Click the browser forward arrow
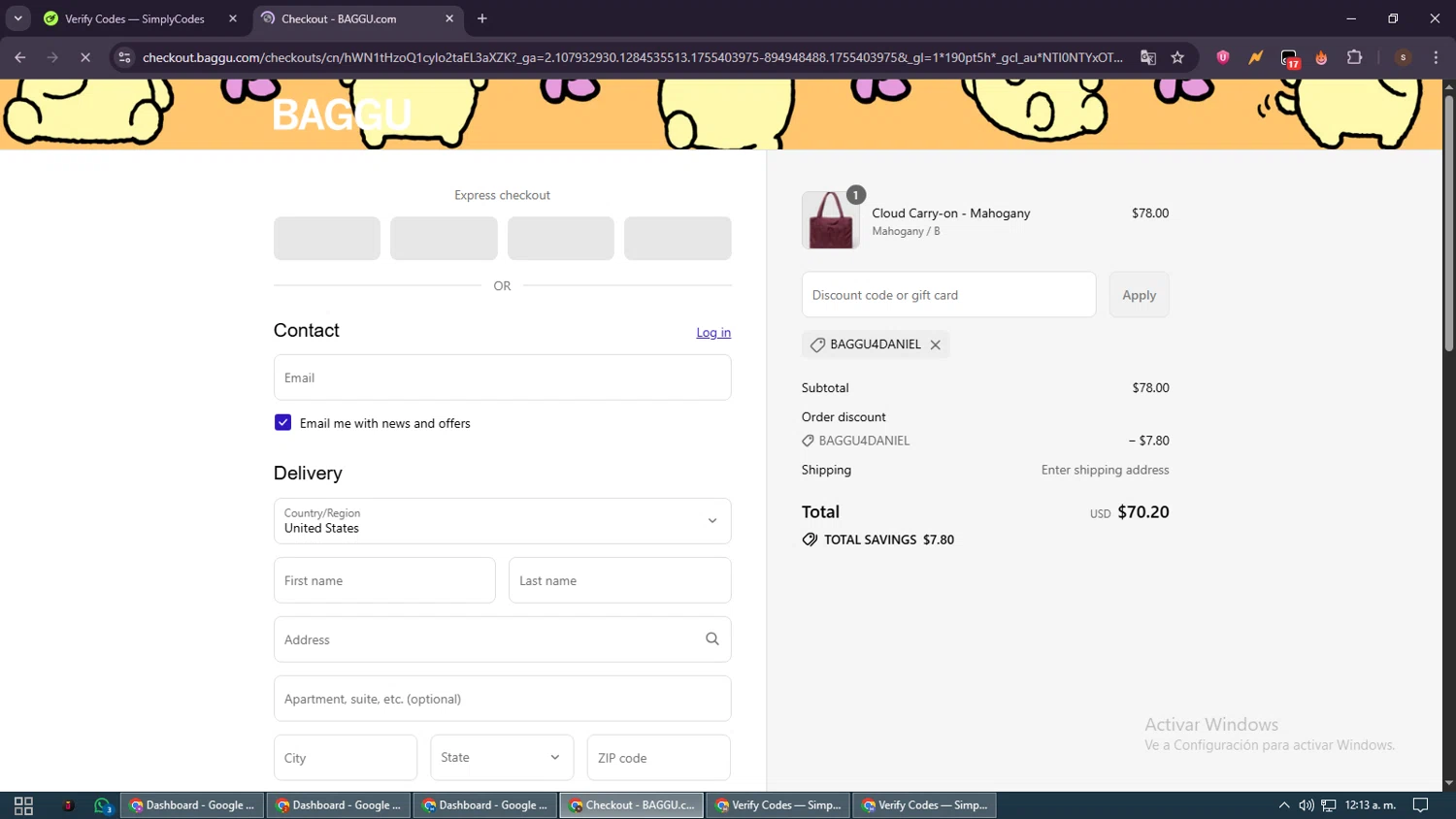Viewport: 1456px width, 819px height. click(x=52, y=57)
